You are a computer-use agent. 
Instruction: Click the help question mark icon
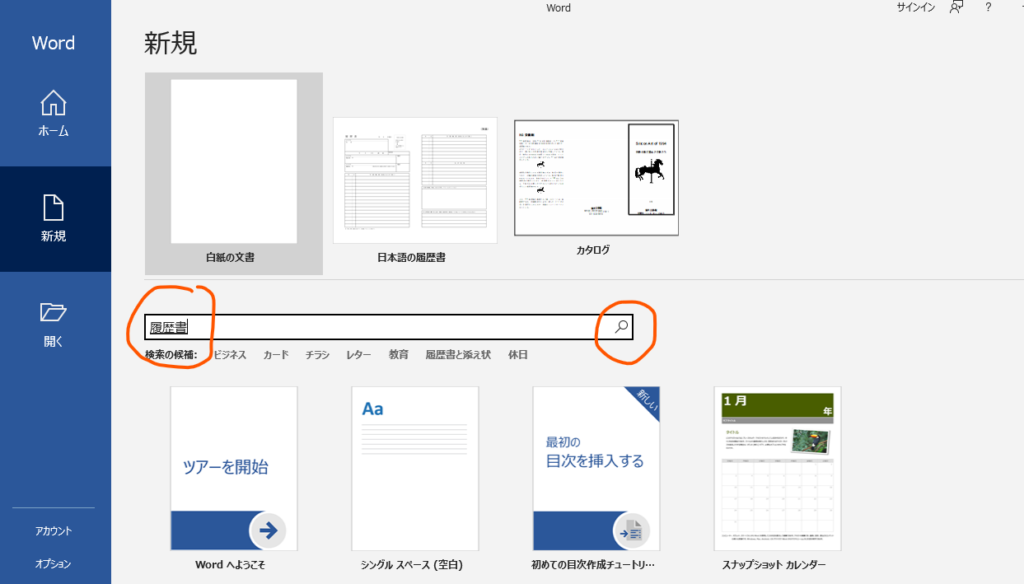tap(988, 8)
